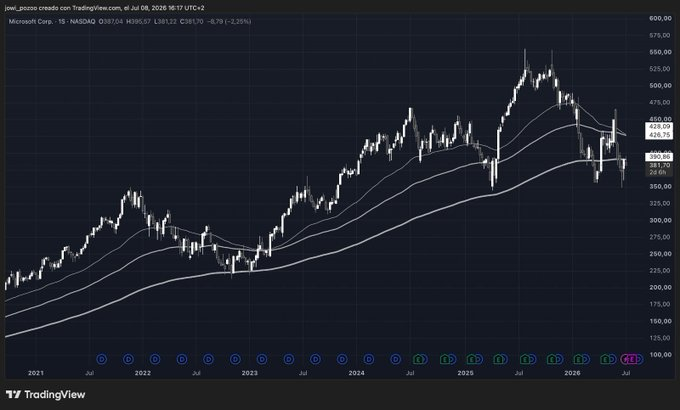Select the 390,86 moving average price label

tap(659, 157)
